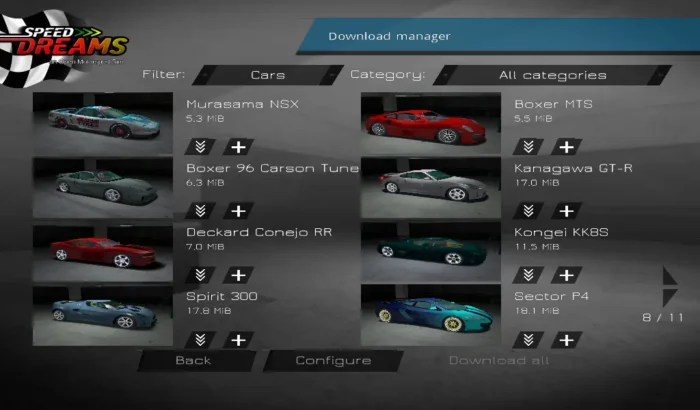Click the upper page arrow above 8 / 11
This screenshot has width=700, height=410.
(x=669, y=276)
